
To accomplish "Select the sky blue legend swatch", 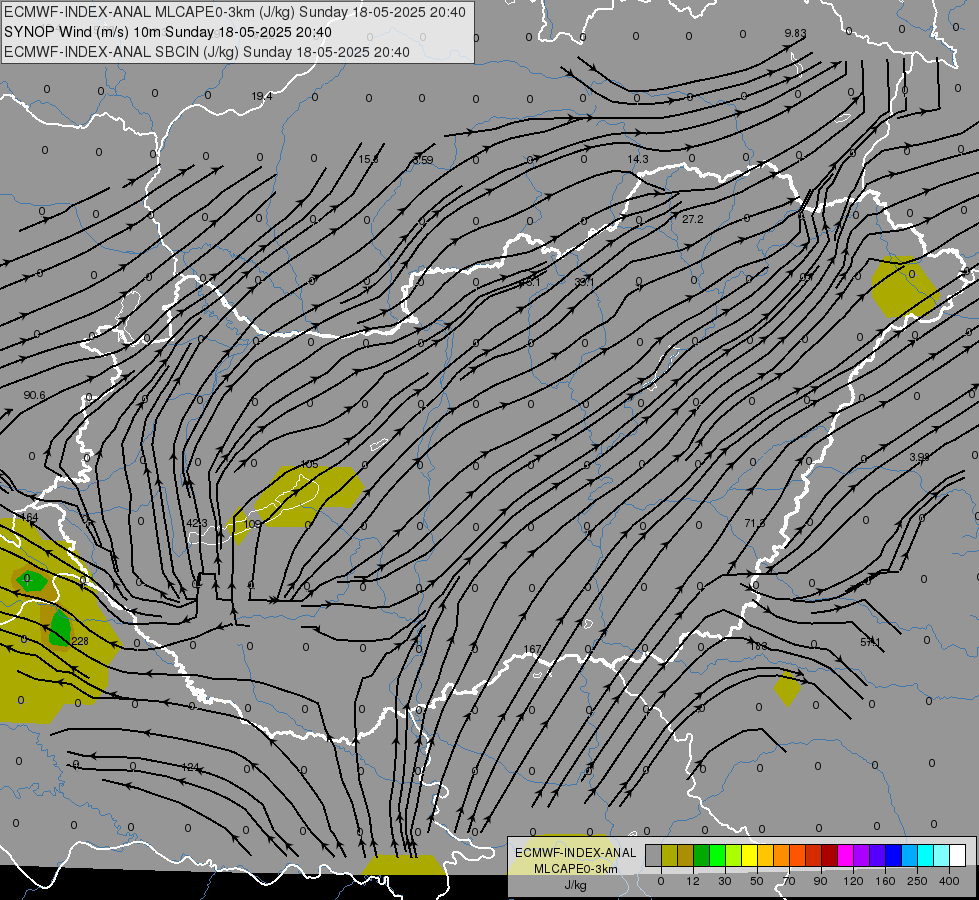I will (x=910, y=855).
